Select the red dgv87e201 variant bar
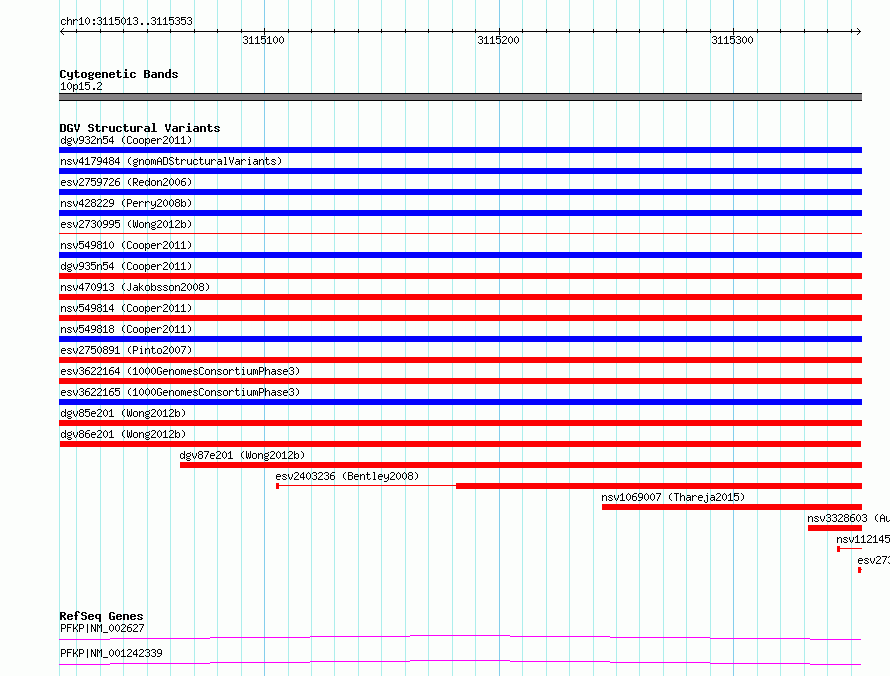 [521, 465]
